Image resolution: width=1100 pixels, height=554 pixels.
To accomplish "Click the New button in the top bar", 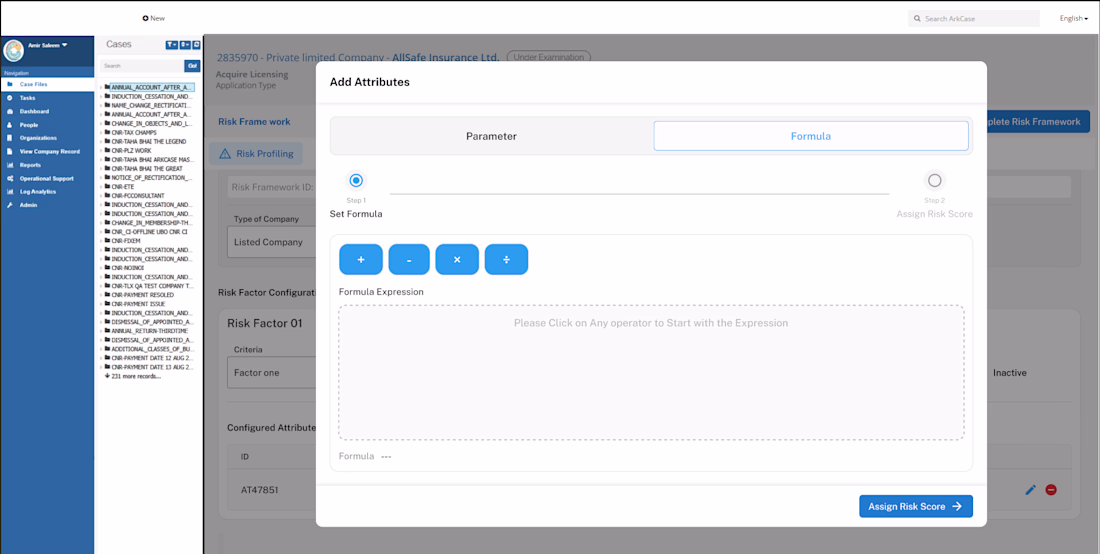I will (154, 18).
